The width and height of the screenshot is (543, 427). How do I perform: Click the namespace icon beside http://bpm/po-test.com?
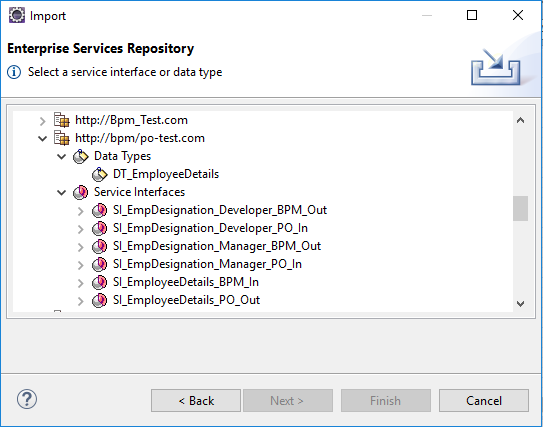pos(61,138)
